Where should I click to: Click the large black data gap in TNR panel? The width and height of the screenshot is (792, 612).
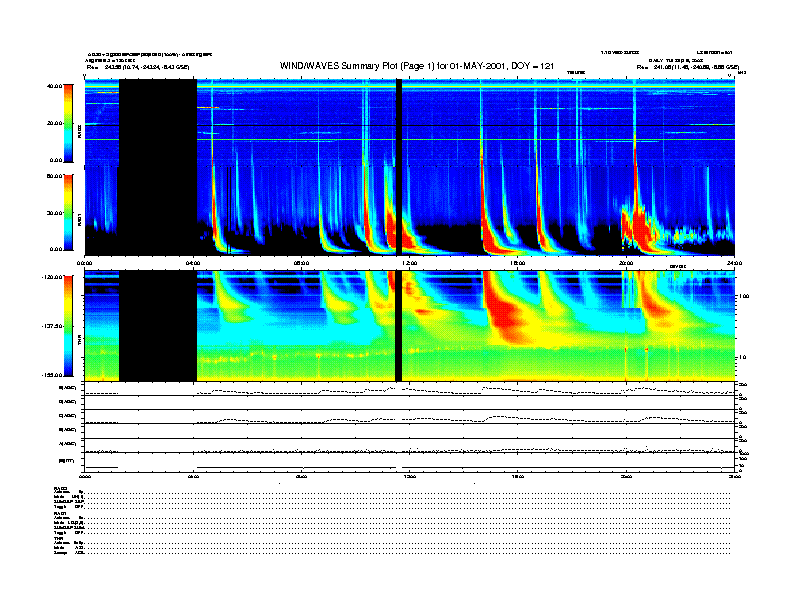(158, 326)
